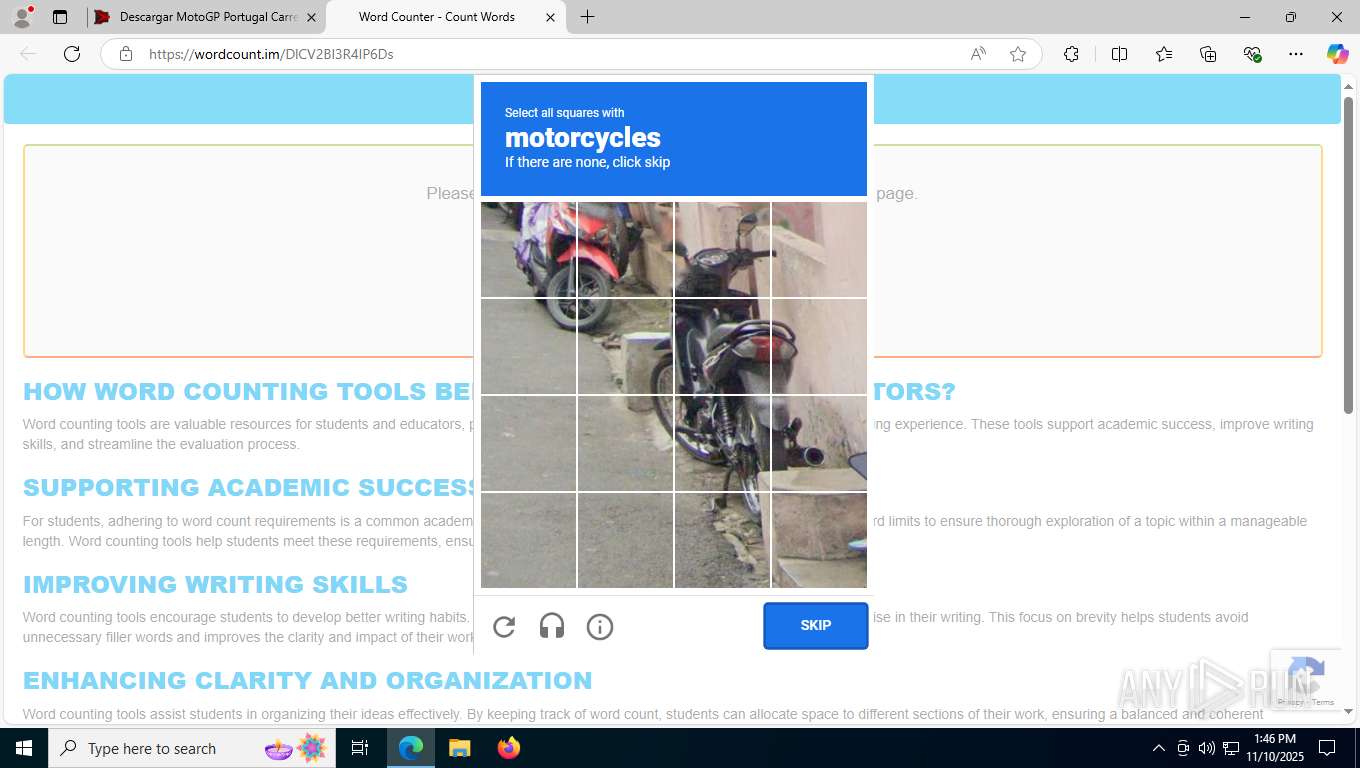The image size is (1360, 768).
Task: Open Browser essentials heart icon
Action: 1252,54
